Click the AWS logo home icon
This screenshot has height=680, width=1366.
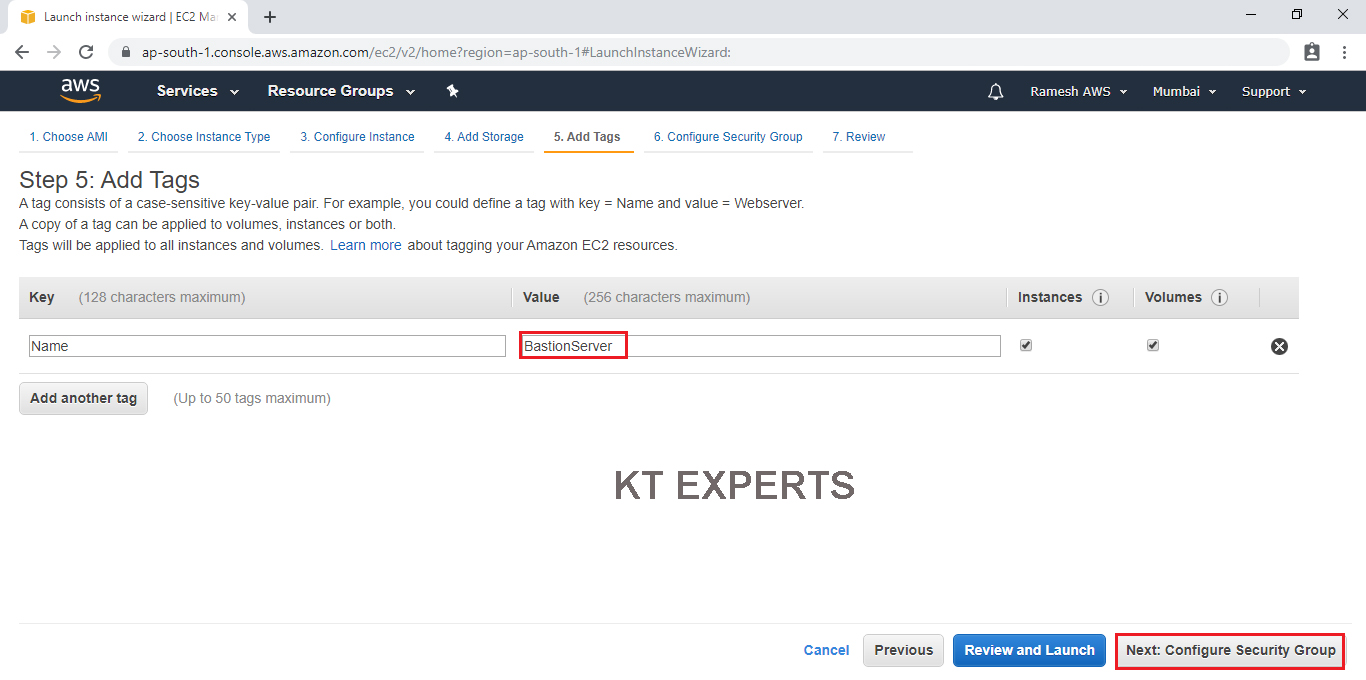pyautogui.click(x=80, y=91)
